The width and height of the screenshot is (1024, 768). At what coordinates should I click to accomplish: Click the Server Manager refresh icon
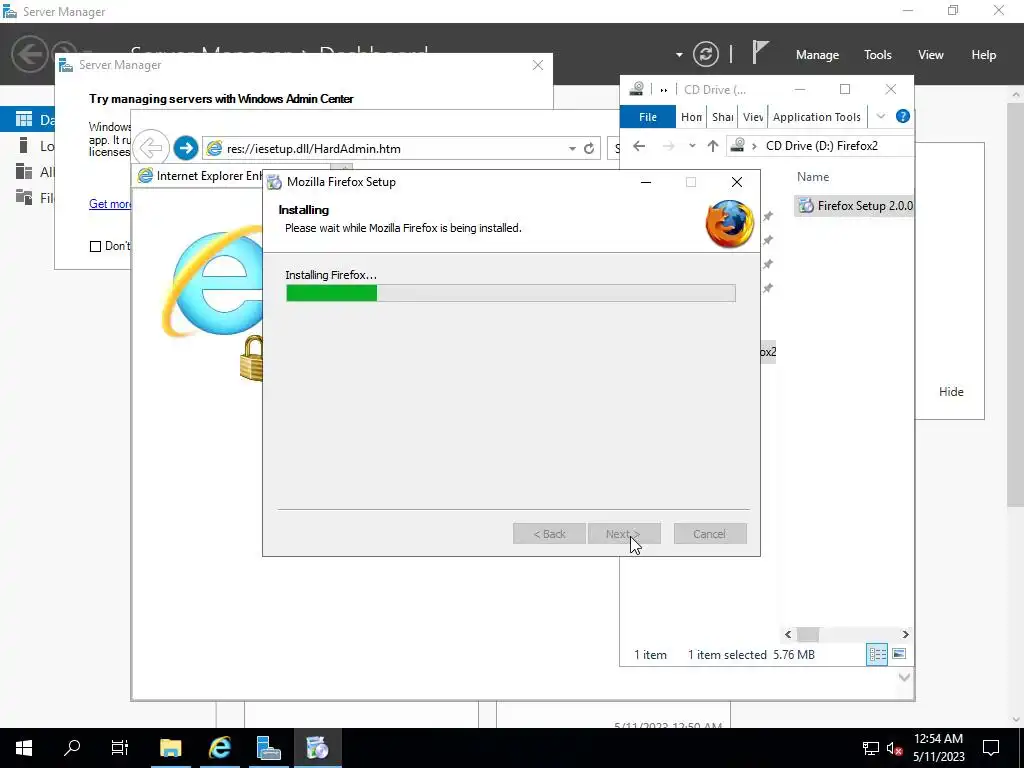(x=706, y=54)
